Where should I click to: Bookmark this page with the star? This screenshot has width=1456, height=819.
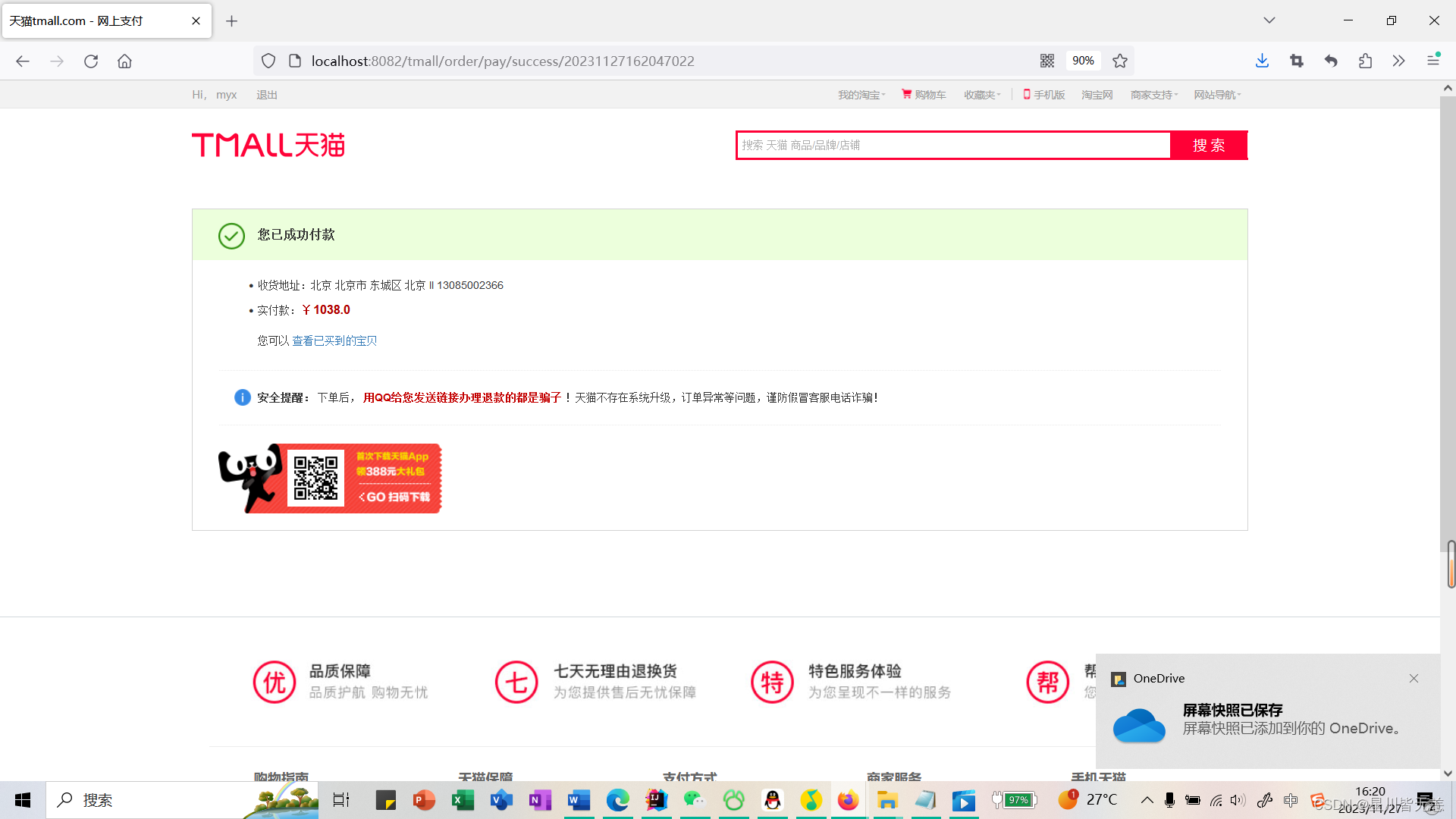click(x=1120, y=61)
